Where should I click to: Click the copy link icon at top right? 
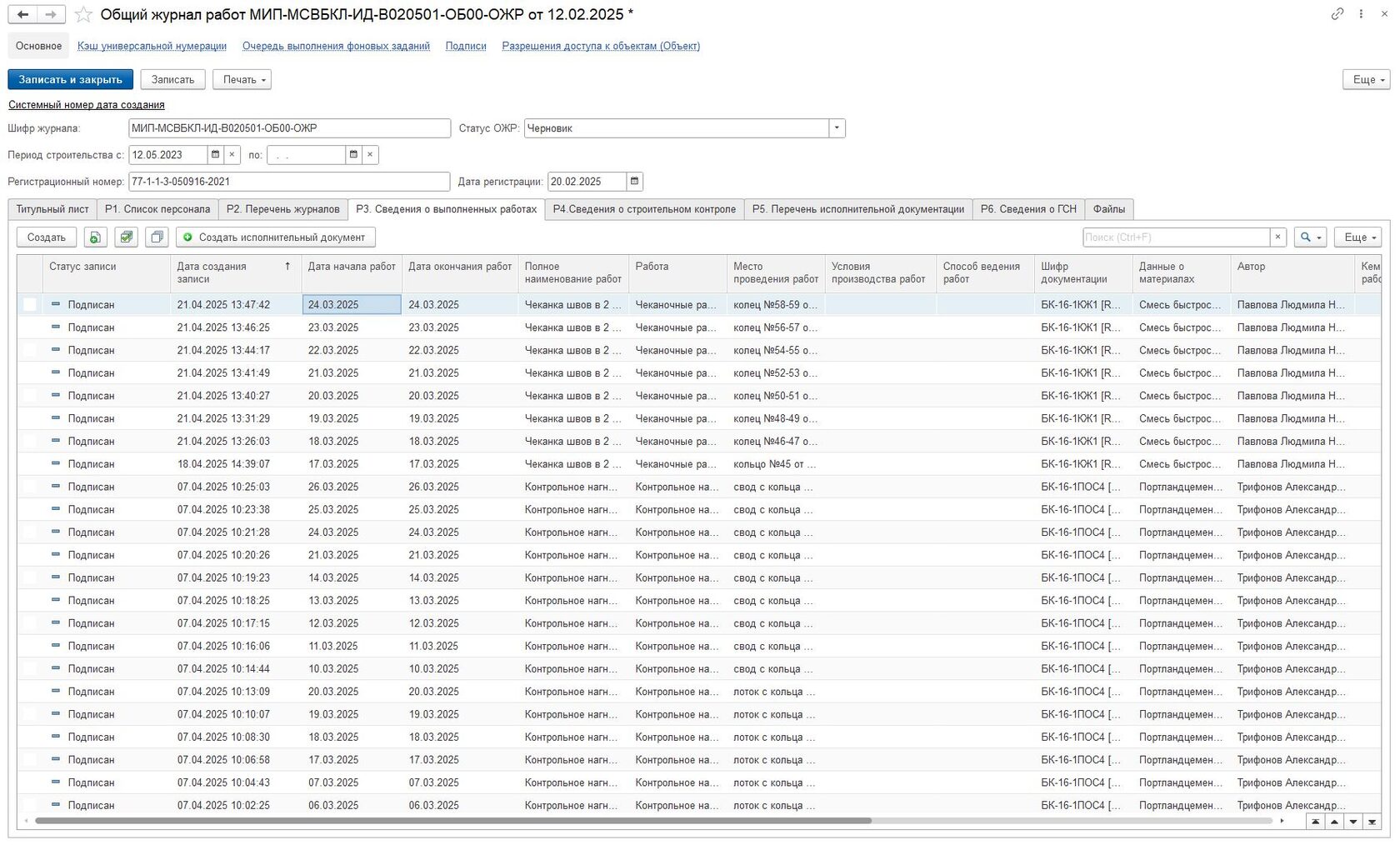pyautogui.click(x=1337, y=14)
